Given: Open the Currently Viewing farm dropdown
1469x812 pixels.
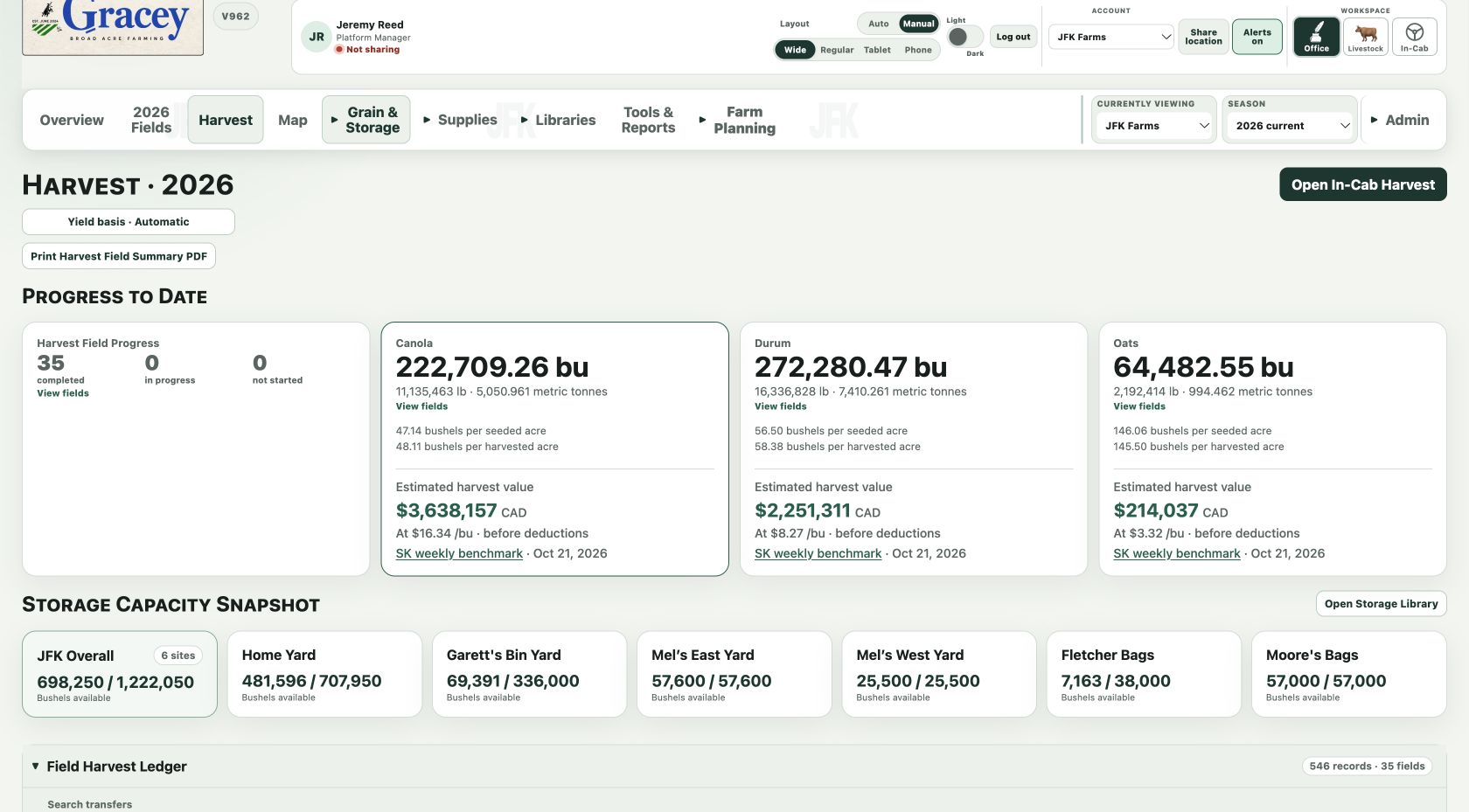Looking at the screenshot, I should (x=1153, y=126).
